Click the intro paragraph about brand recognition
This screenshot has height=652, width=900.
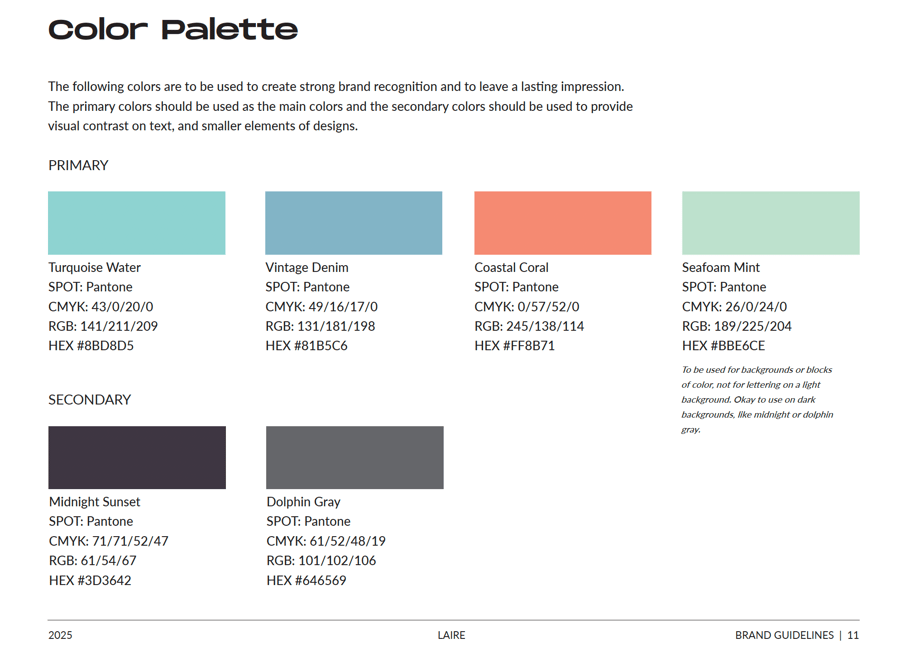point(340,106)
